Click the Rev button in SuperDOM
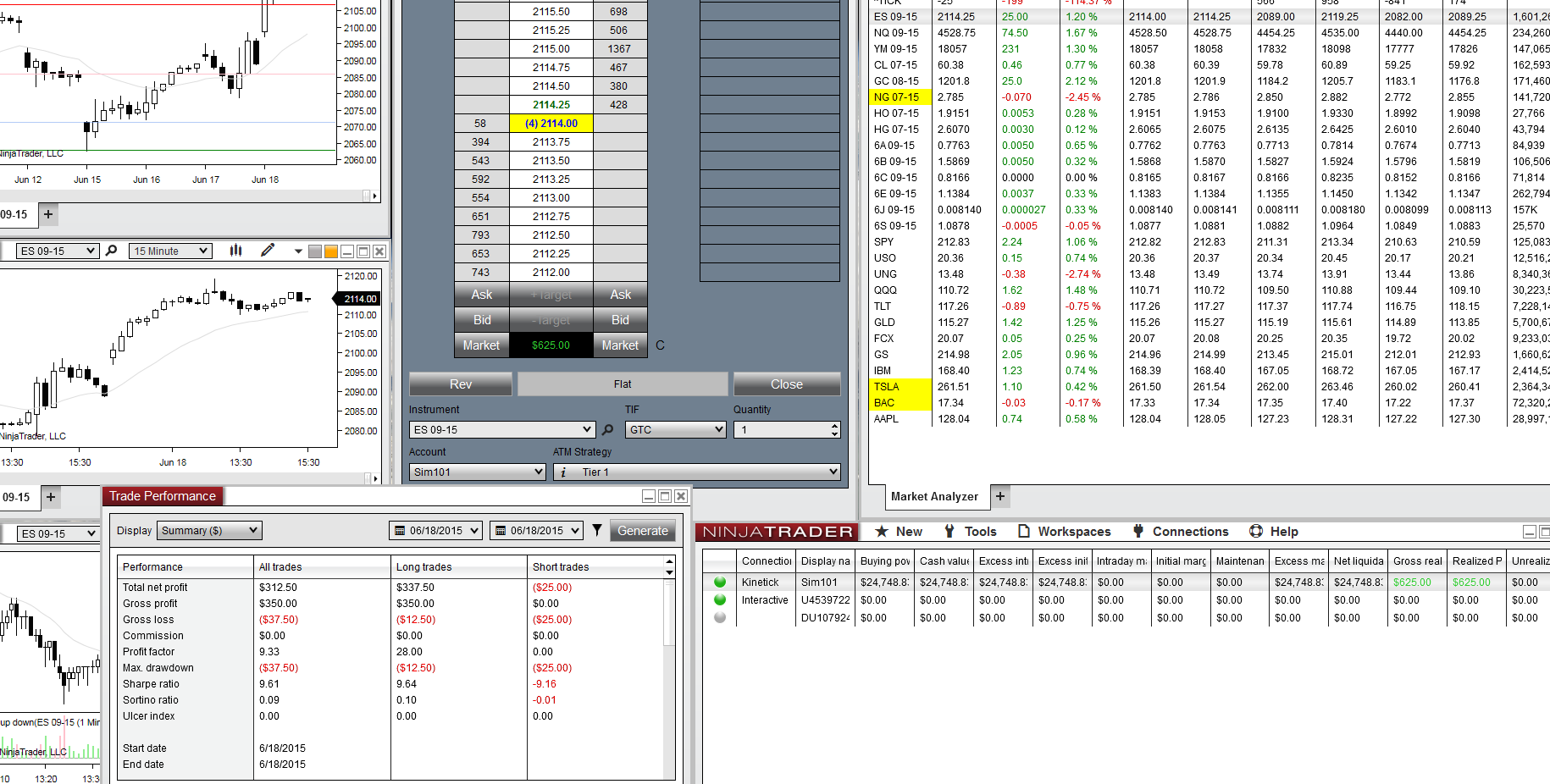1550x784 pixels. click(461, 384)
